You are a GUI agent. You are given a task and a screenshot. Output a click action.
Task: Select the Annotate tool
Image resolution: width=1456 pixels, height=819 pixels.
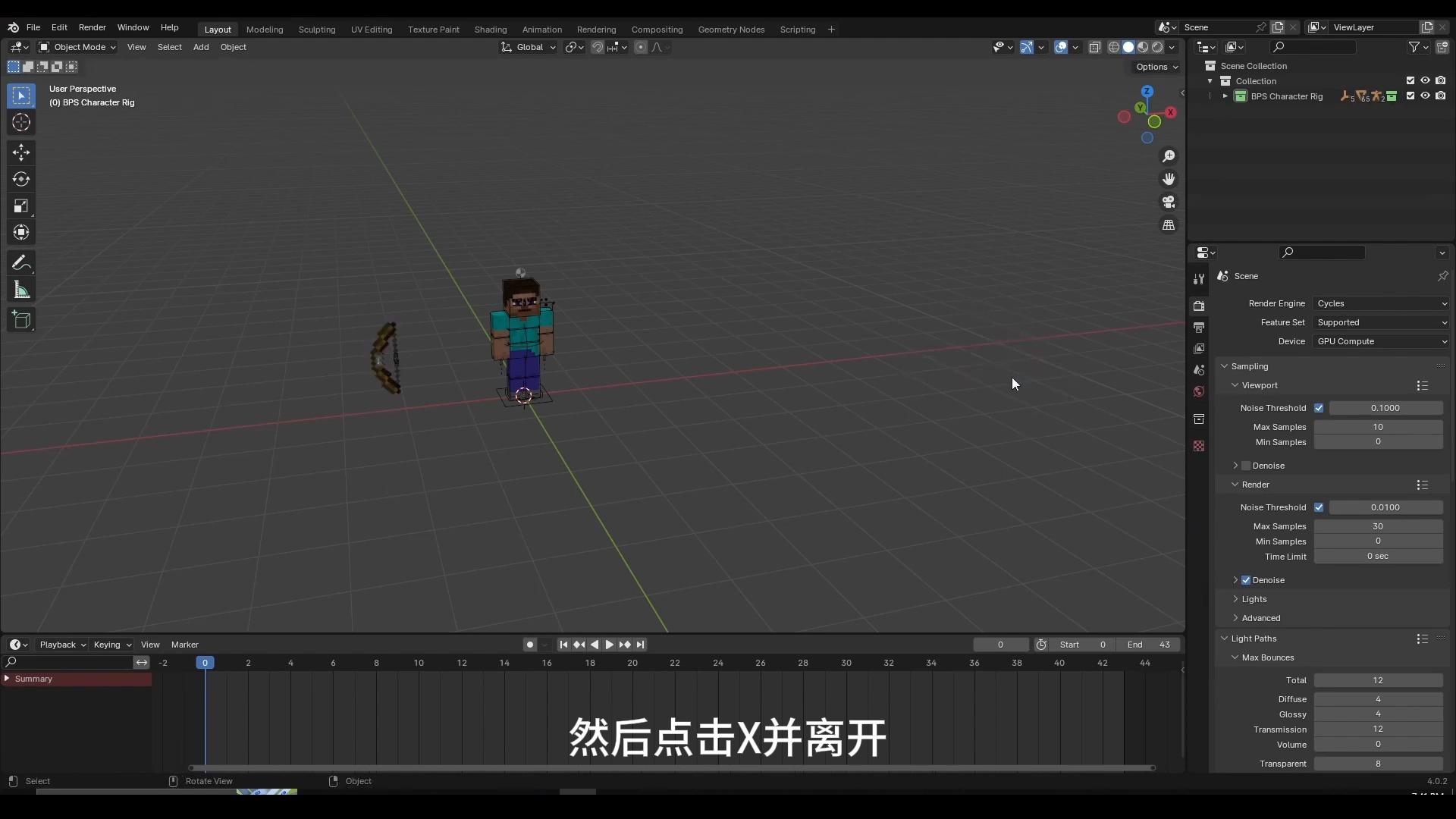point(20,263)
